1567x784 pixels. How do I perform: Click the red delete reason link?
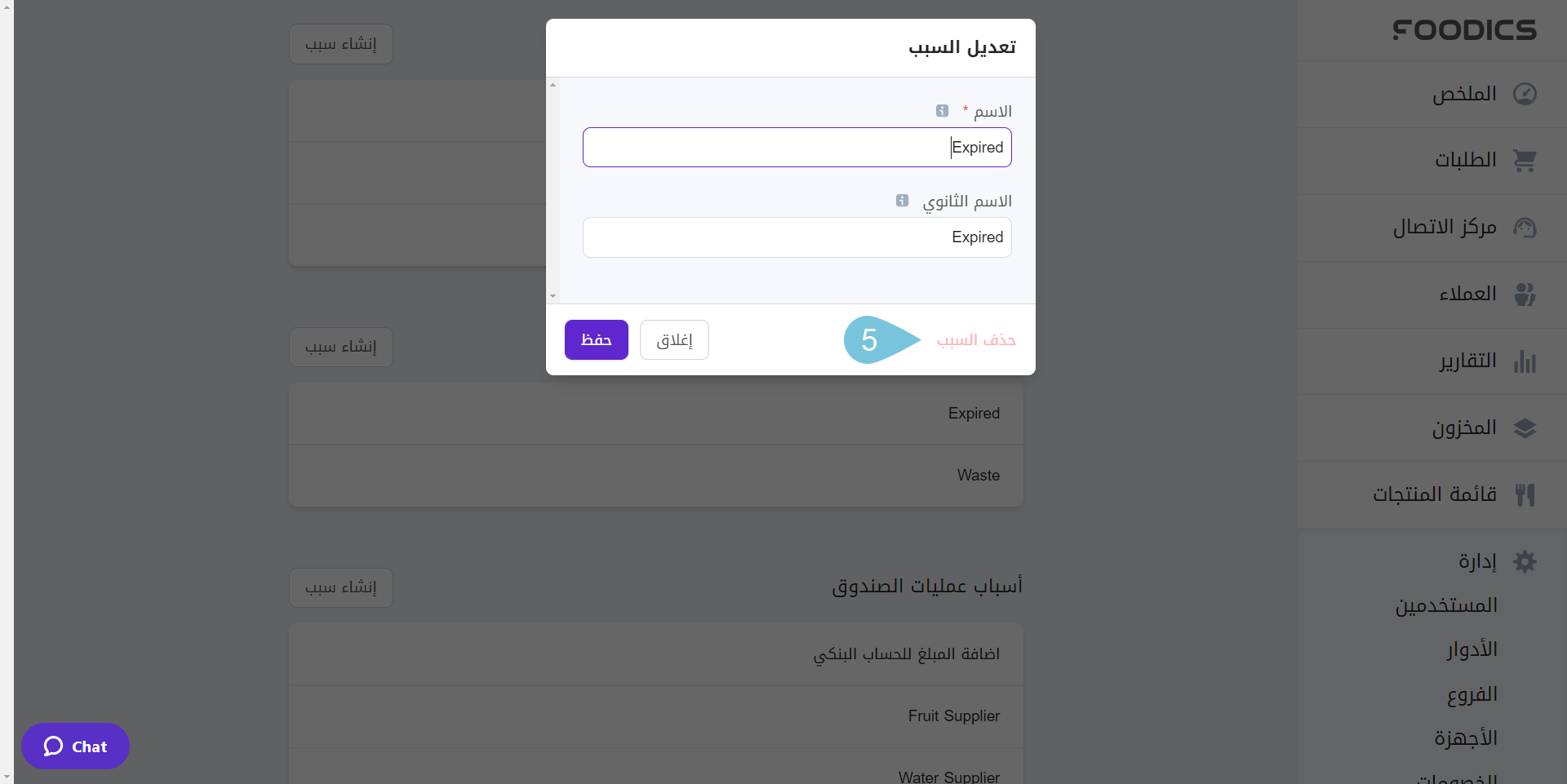point(976,340)
